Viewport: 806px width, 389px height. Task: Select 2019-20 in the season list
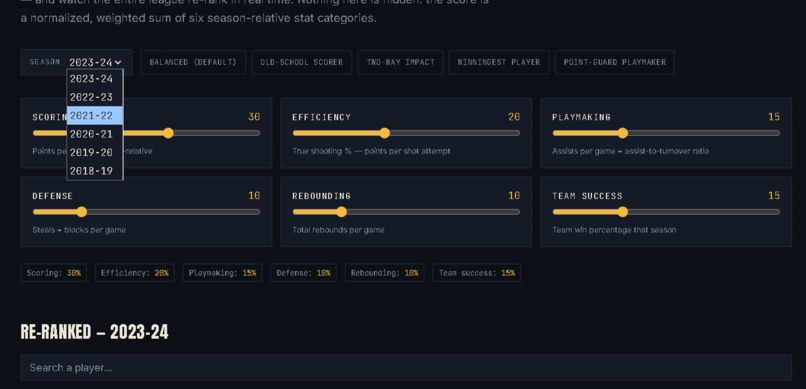click(x=95, y=153)
